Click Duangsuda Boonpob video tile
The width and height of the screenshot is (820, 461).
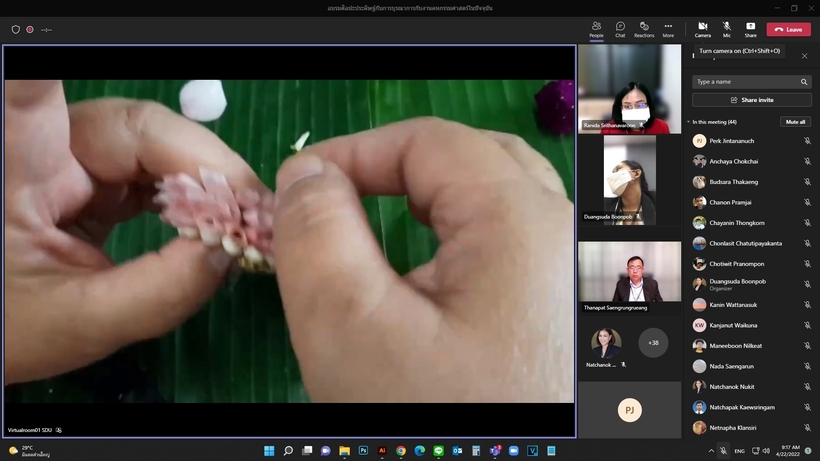(x=630, y=180)
